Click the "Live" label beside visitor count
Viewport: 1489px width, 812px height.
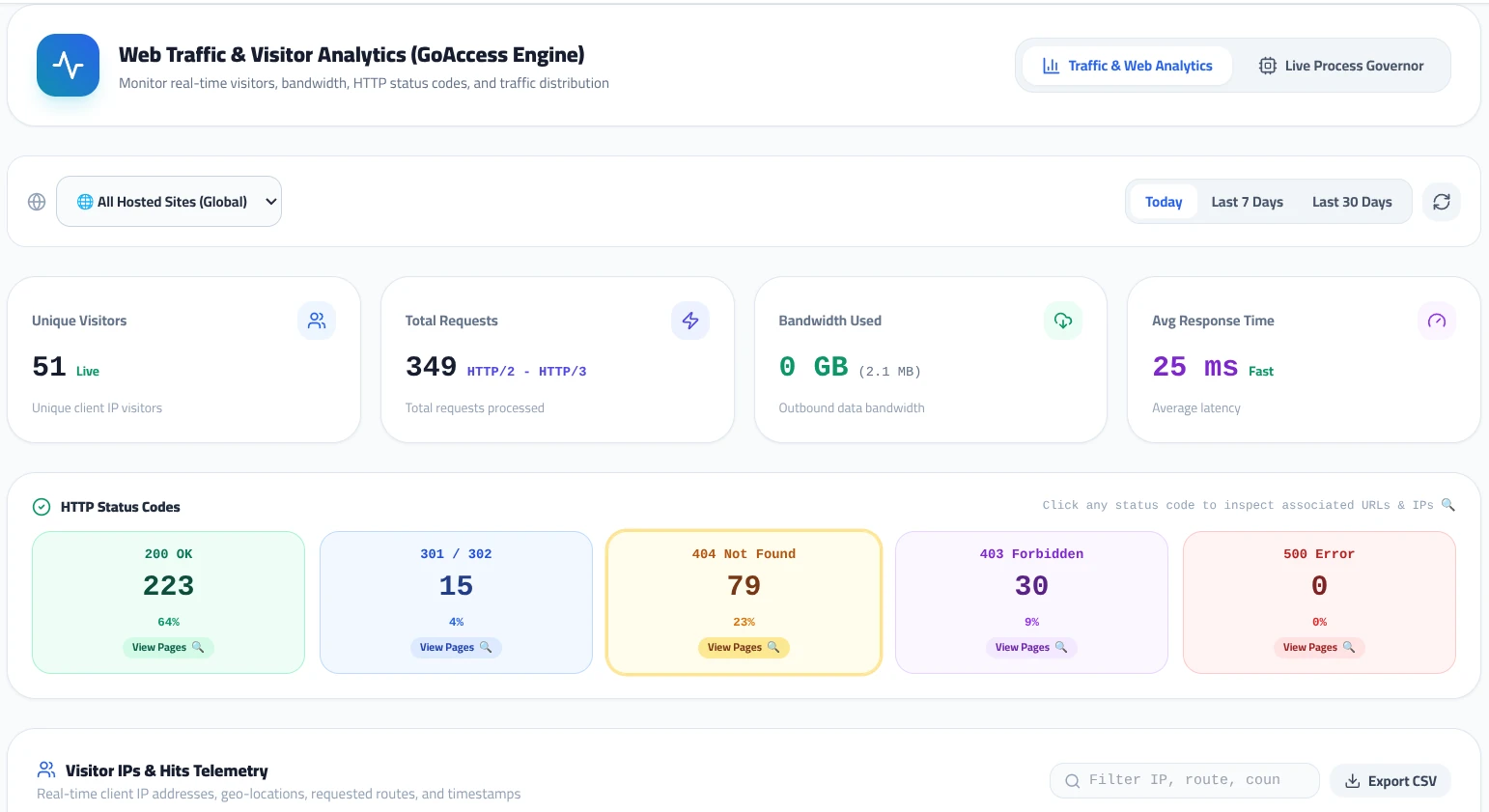pyautogui.click(x=88, y=372)
